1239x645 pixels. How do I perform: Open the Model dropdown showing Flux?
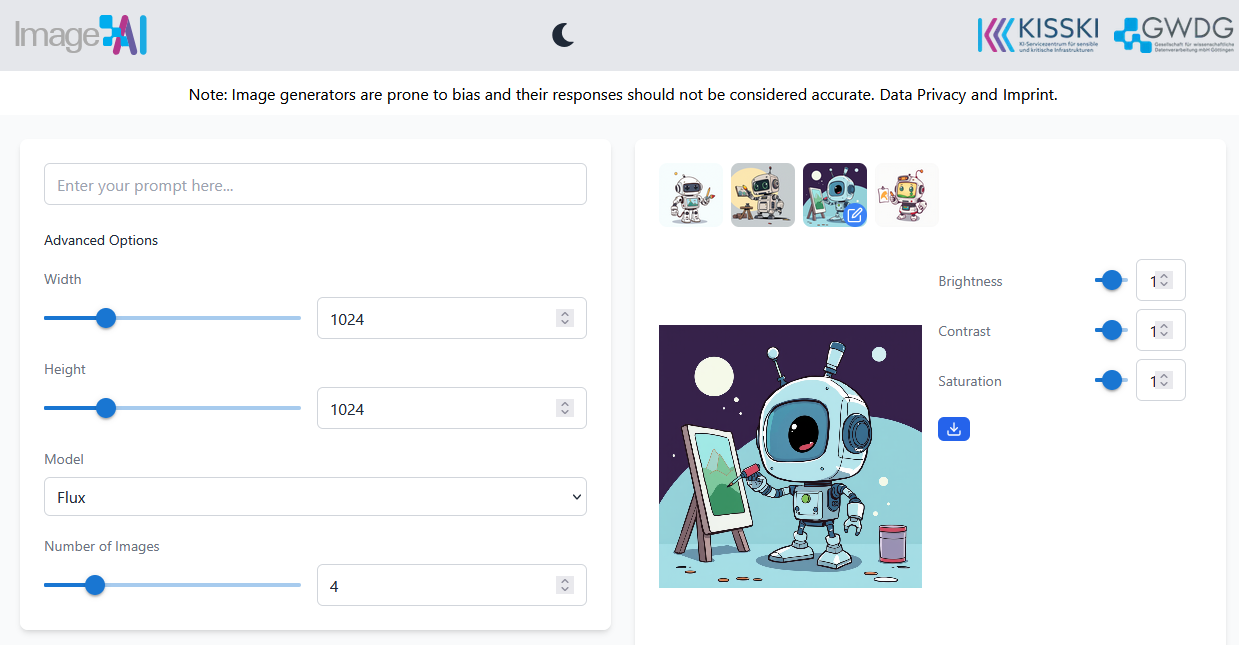coord(315,497)
